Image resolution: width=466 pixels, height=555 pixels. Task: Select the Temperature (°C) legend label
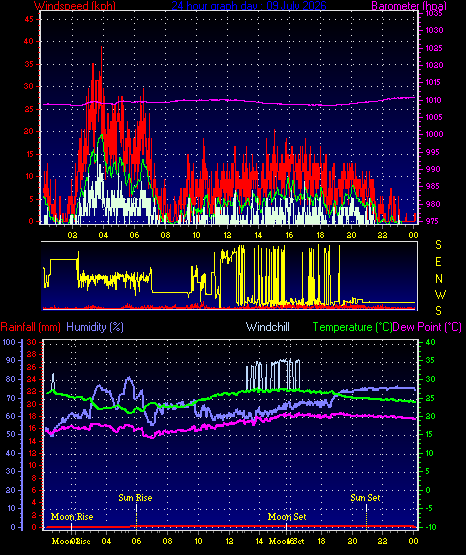tap(352, 327)
